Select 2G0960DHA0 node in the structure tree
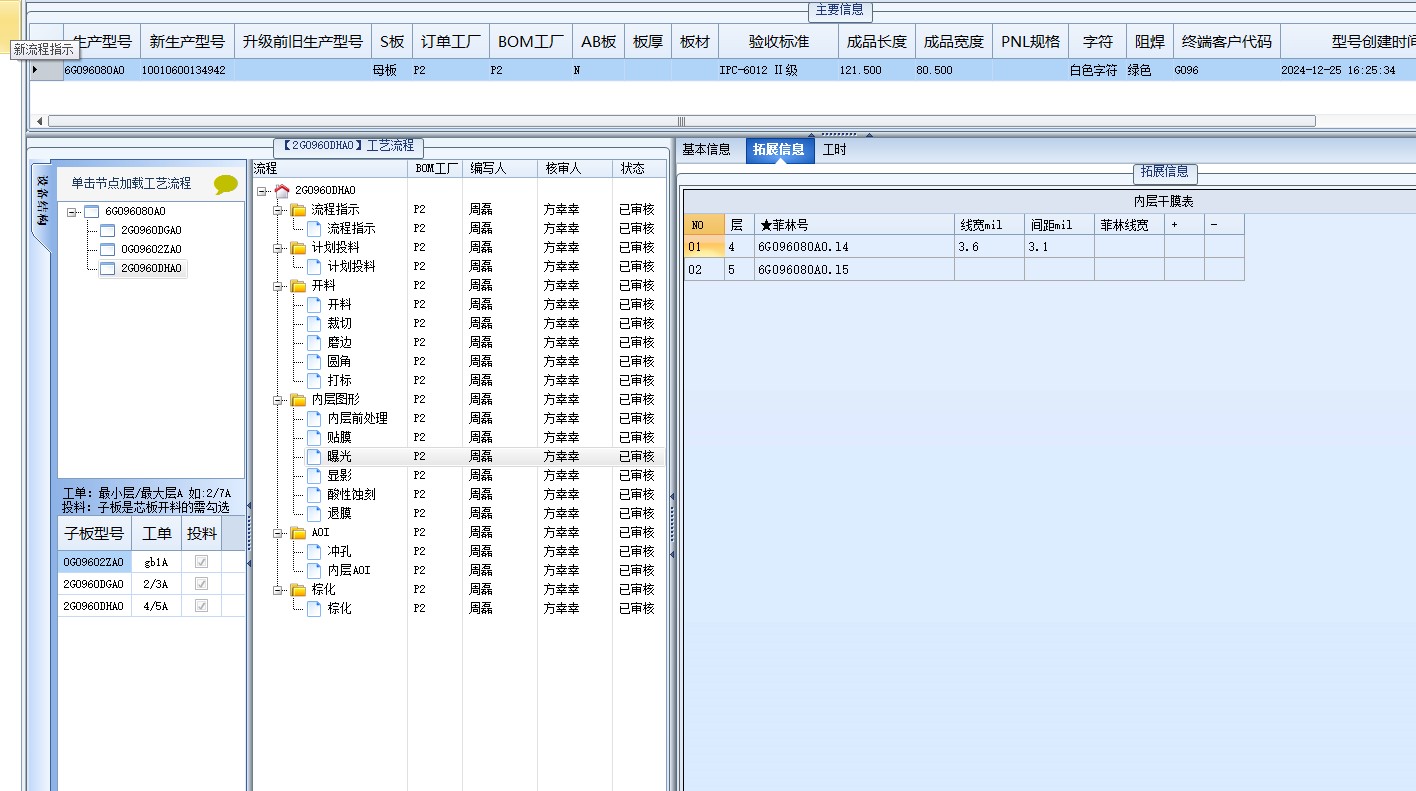Image resolution: width=1416 pixels, height=791 pixels. coord(151,268)
